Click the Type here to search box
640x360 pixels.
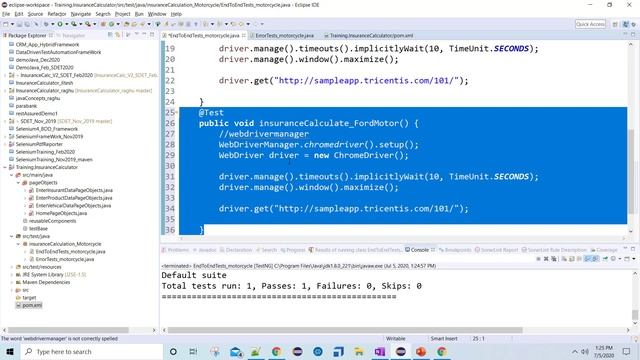[x=91, y=351]
